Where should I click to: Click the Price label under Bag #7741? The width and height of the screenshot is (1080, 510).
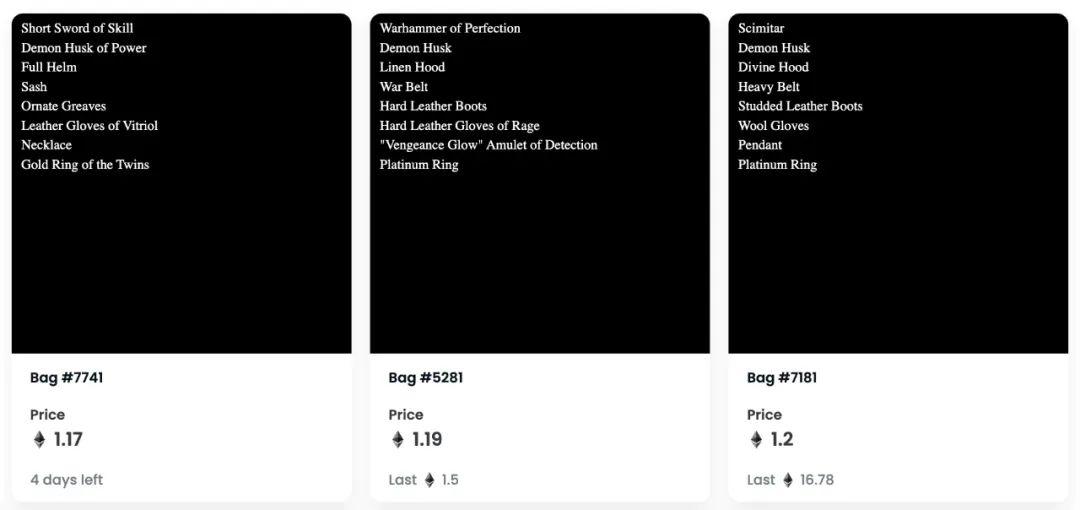click(x=47, y=414)
